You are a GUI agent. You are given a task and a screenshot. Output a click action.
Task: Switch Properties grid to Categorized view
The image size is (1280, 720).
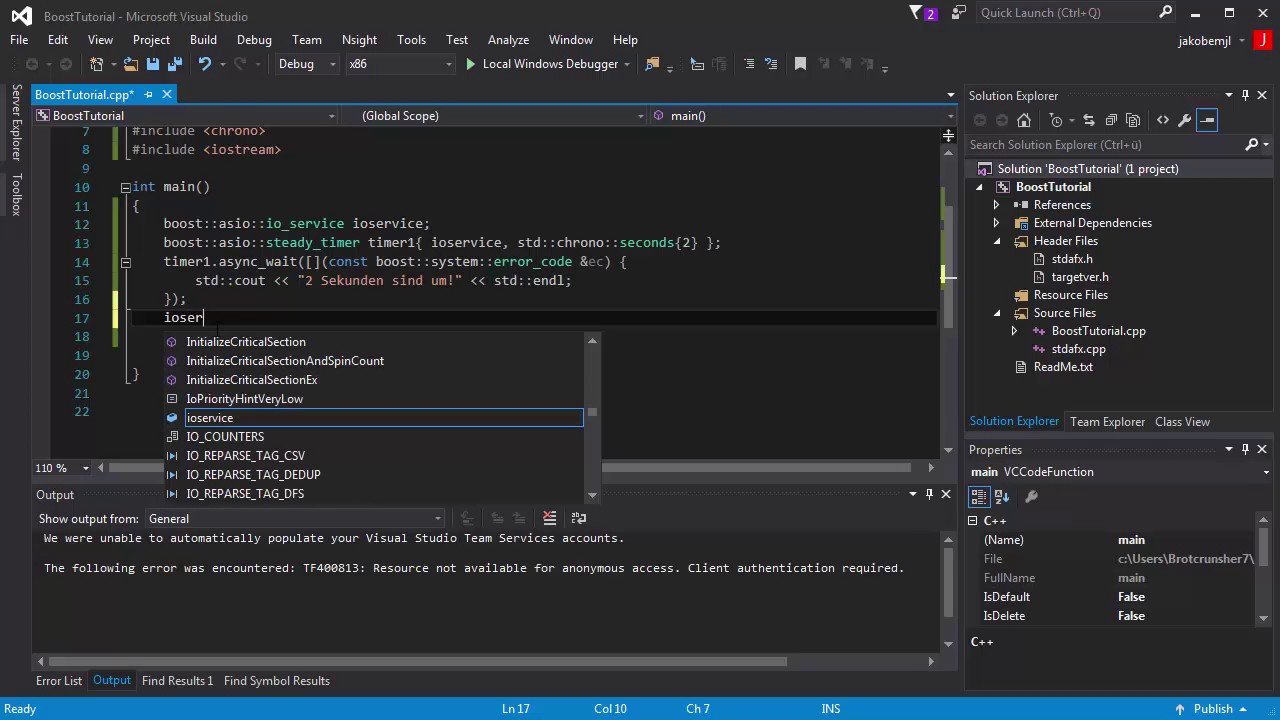click(x=978, y=496)
